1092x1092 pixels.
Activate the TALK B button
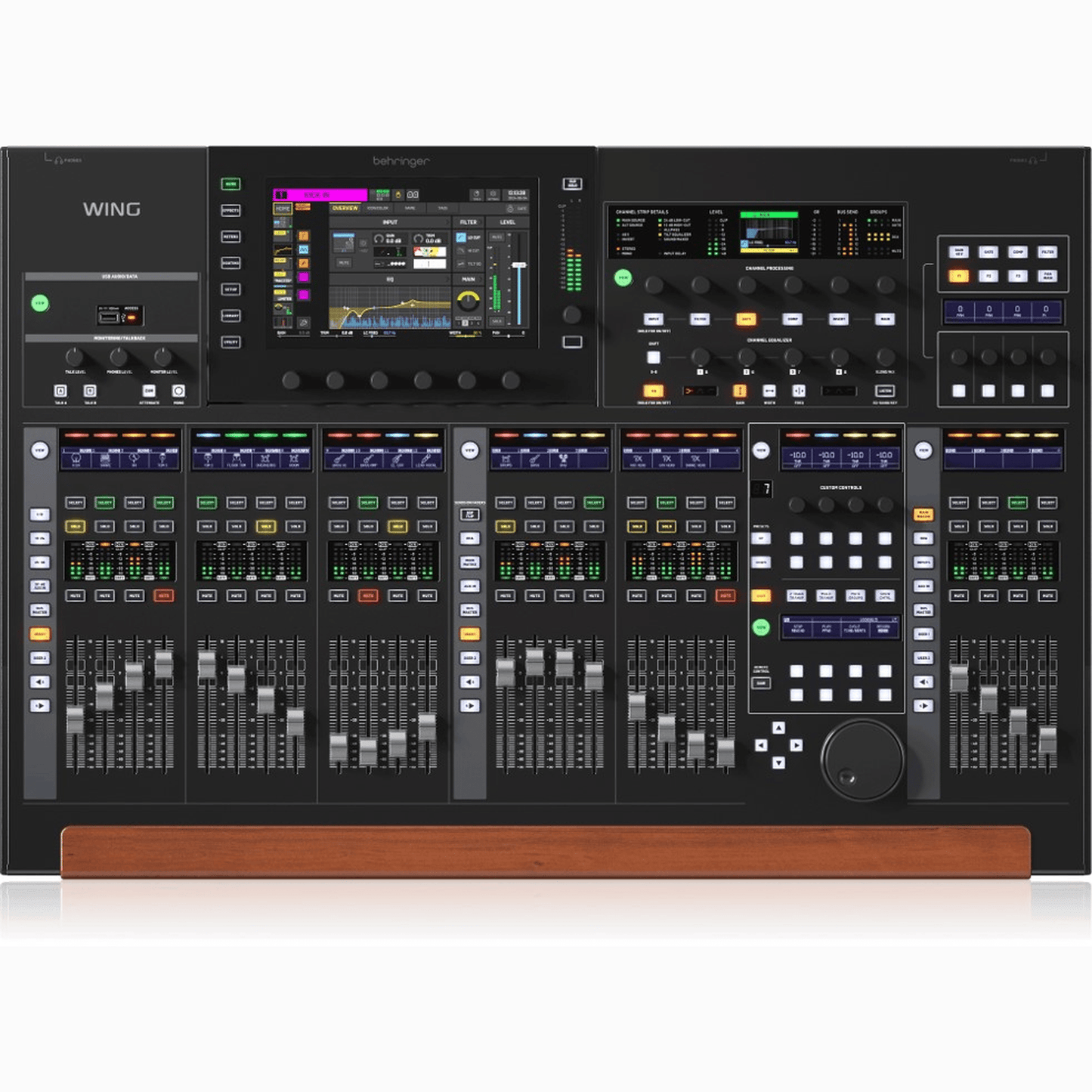pyautogui.click(x=90, y=391)
